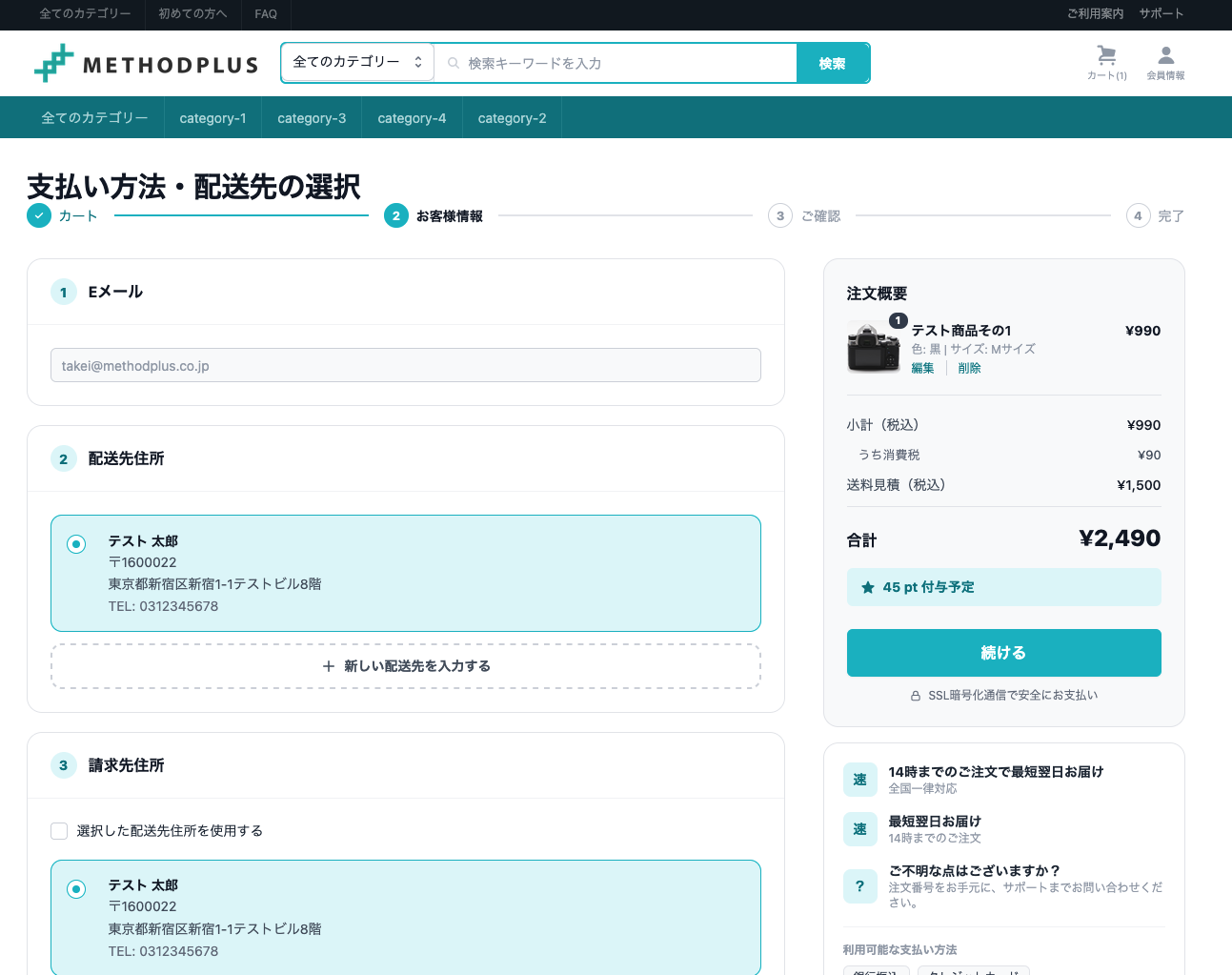This screenshot has height=975, width=1232.
Task: Click the 検索 search button
Action: pyautogui.click(x=832, y=63)
